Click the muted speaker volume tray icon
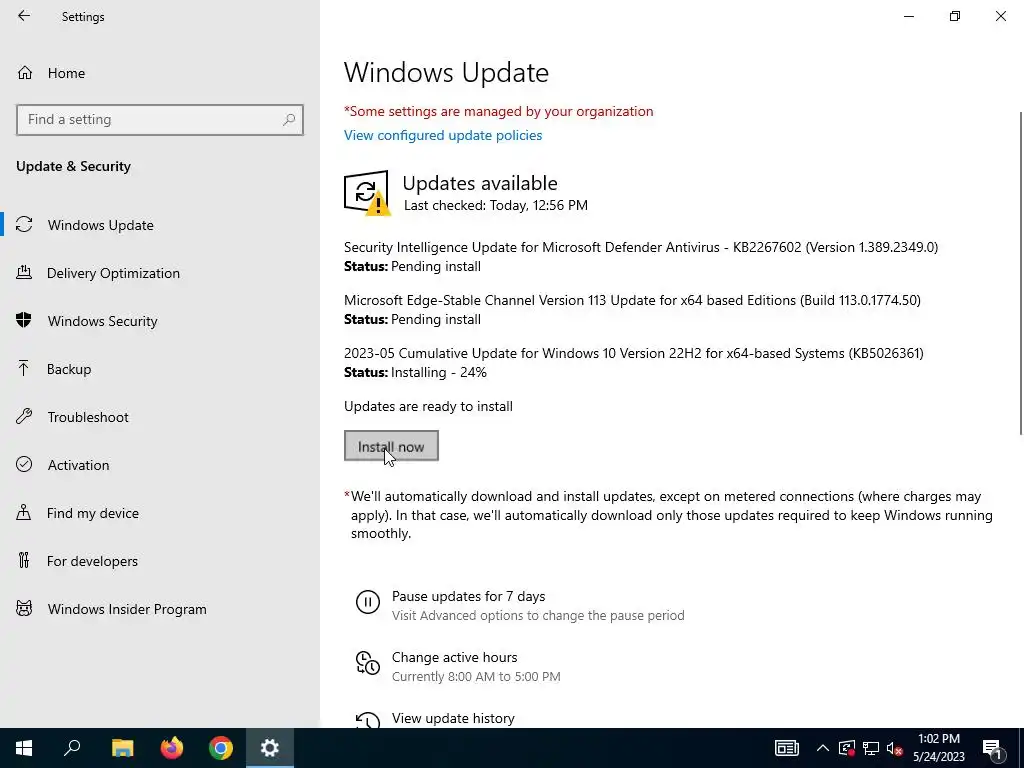This screenshot has height=768, width=1024. coord(894,748)
